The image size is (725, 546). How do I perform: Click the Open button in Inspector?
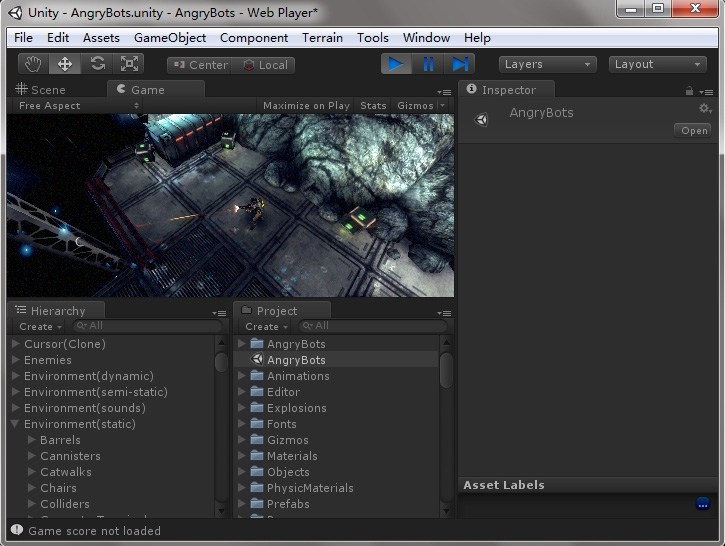[x=693, y=131]
